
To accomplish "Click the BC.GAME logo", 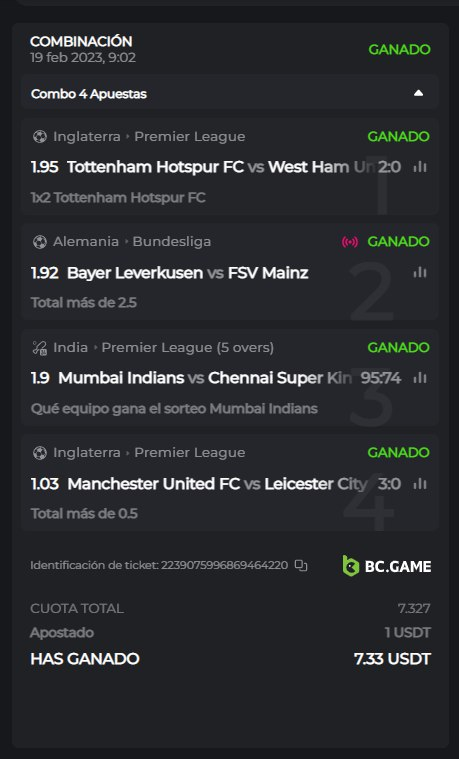I will click(x=386, y=566).
